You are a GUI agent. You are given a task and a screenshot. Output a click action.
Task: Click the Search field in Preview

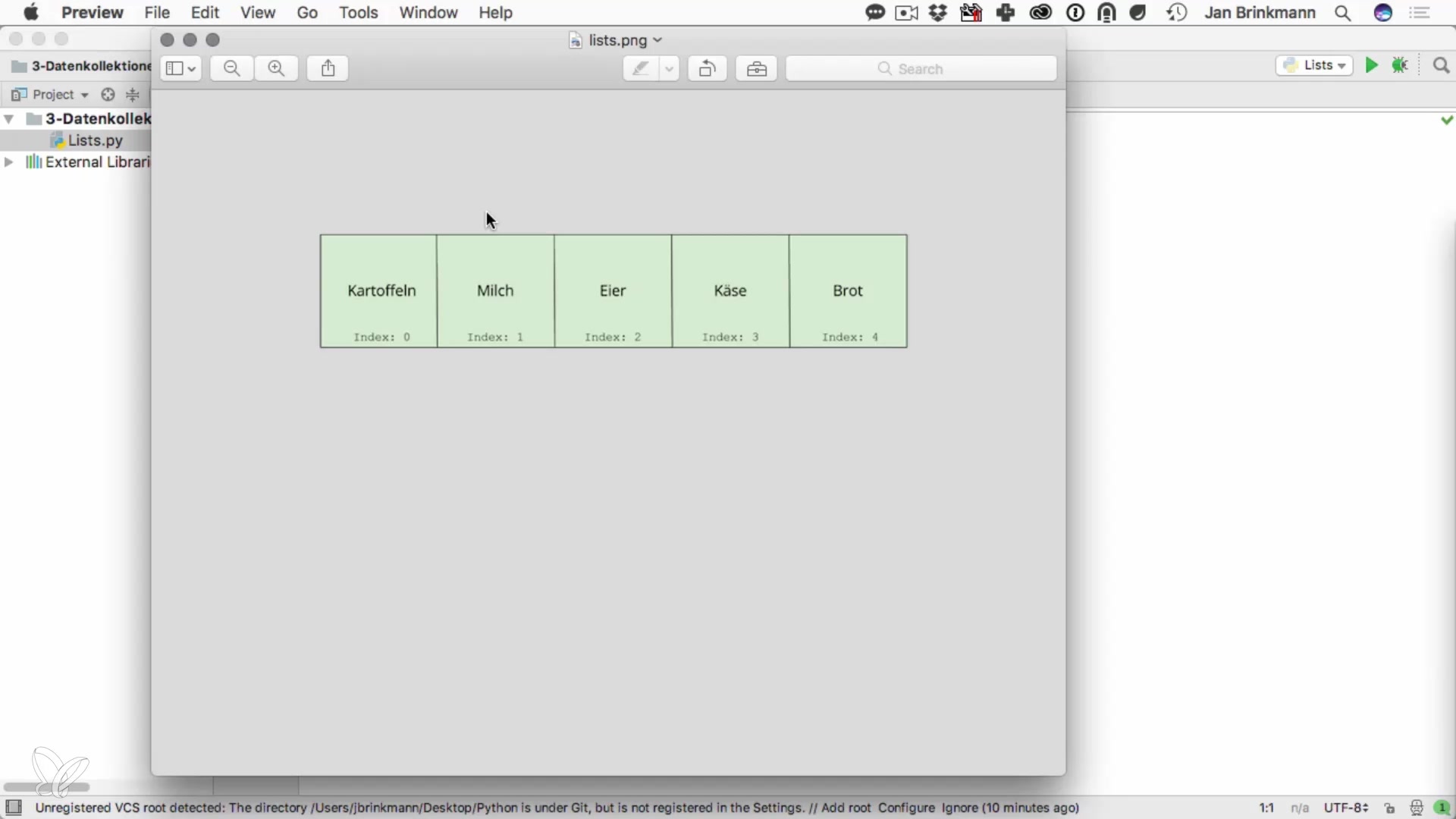[921, 68]
